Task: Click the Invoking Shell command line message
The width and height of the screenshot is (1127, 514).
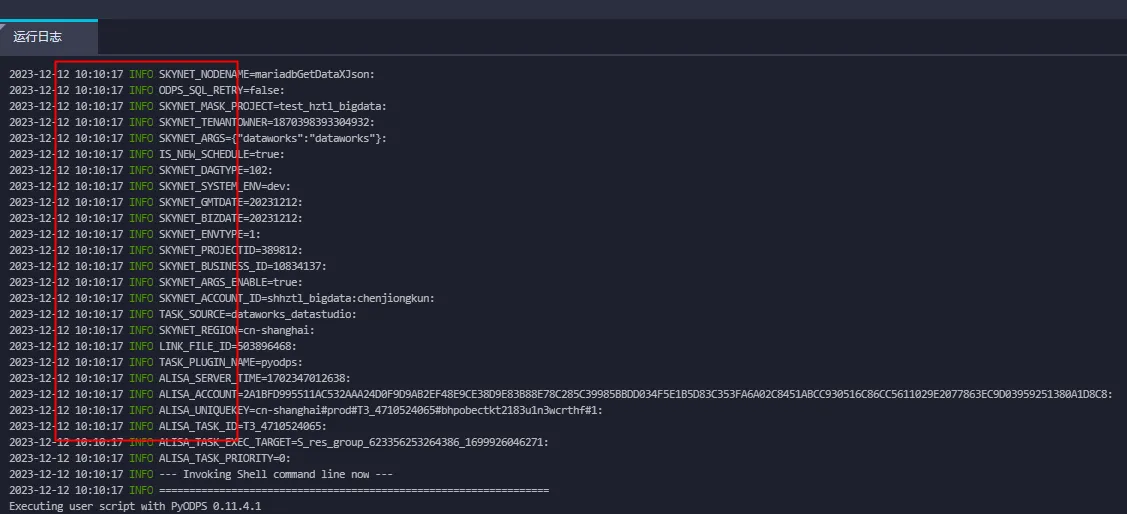Action: pyautogui.click(x=276, y=474)
